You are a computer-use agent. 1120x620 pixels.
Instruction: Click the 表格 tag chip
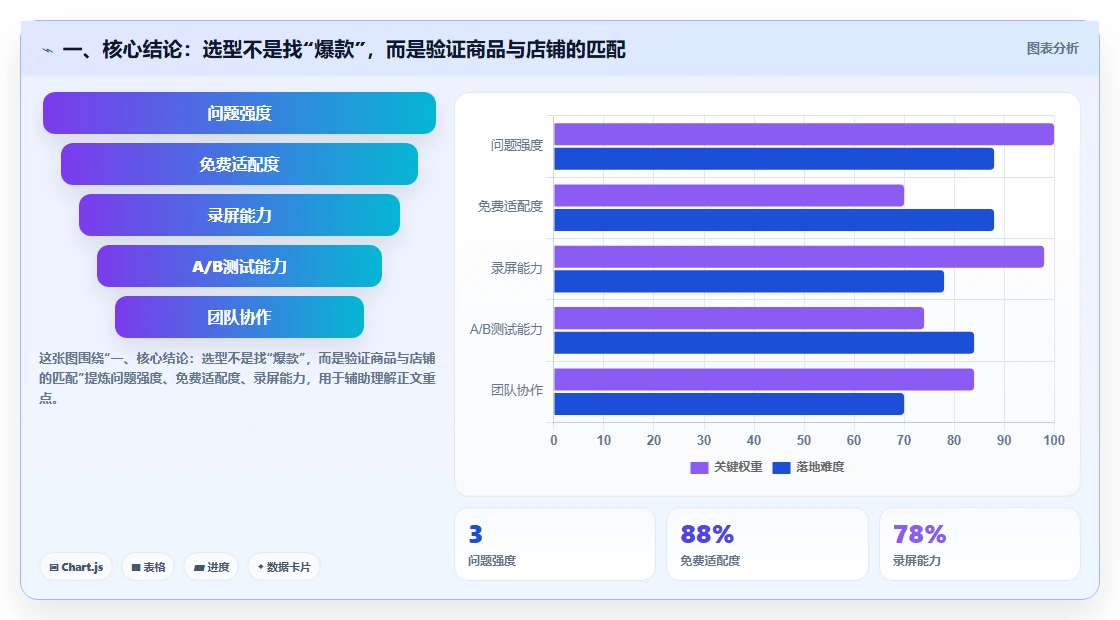148,567
